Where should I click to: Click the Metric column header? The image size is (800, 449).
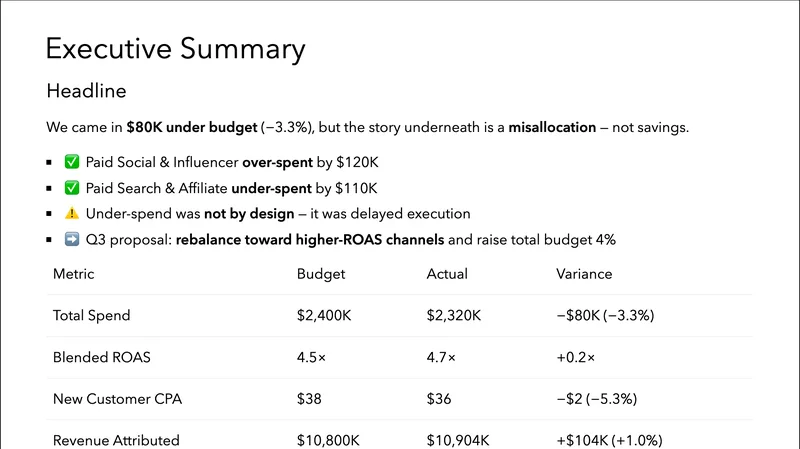click(x=73, y=274)
